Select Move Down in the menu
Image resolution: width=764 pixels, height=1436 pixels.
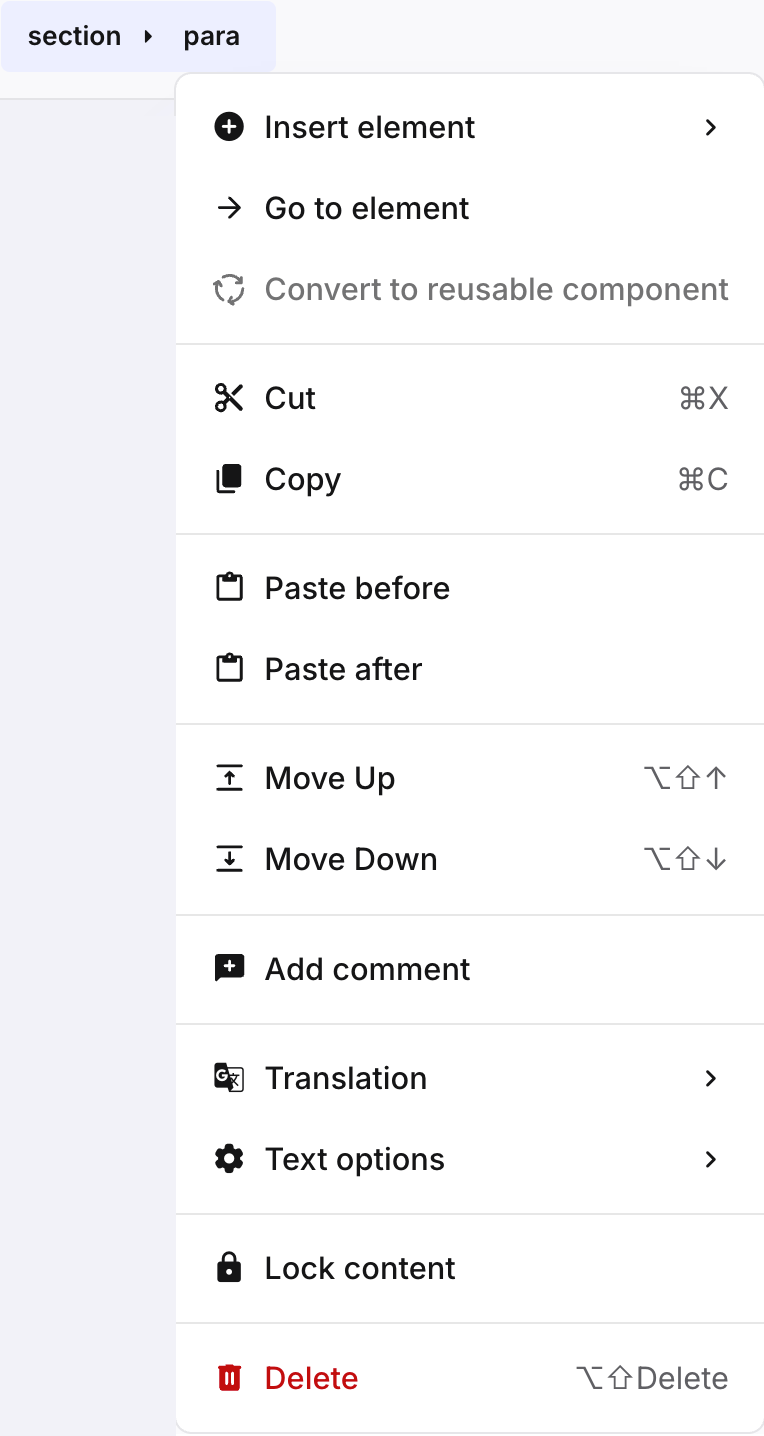(x=350, y=858)
